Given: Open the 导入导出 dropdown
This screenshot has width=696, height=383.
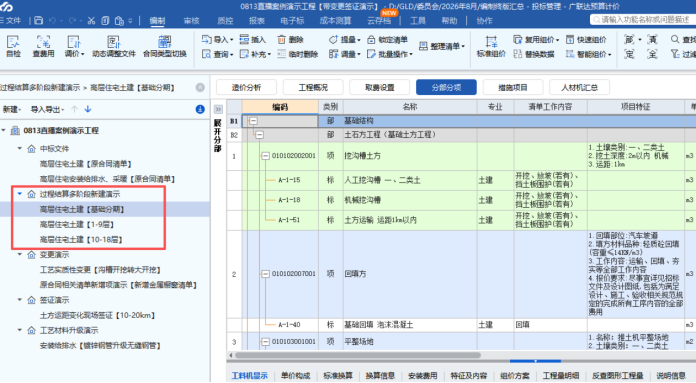Looking at the screenshot, I should pos(47,109).
